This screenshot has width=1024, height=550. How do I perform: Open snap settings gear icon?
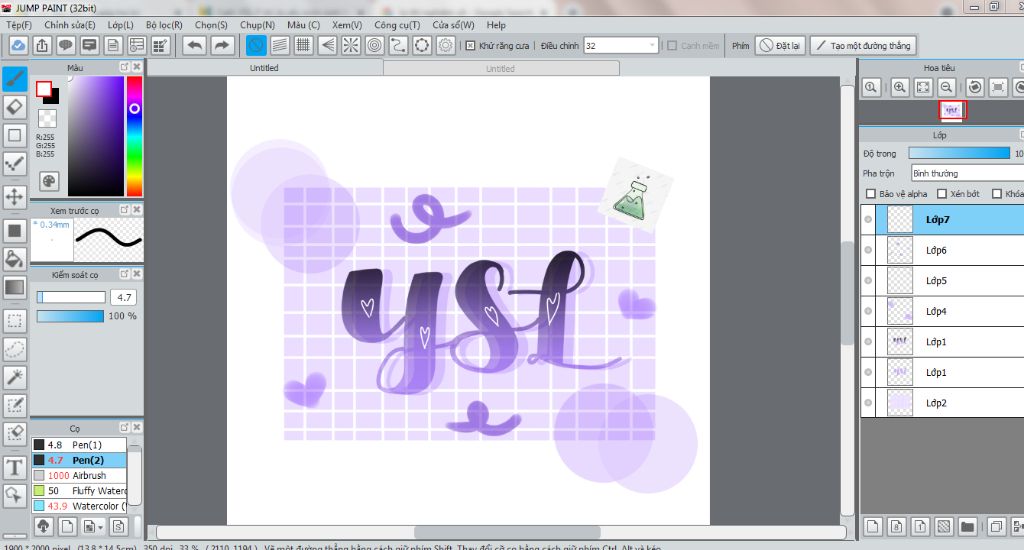445,46
